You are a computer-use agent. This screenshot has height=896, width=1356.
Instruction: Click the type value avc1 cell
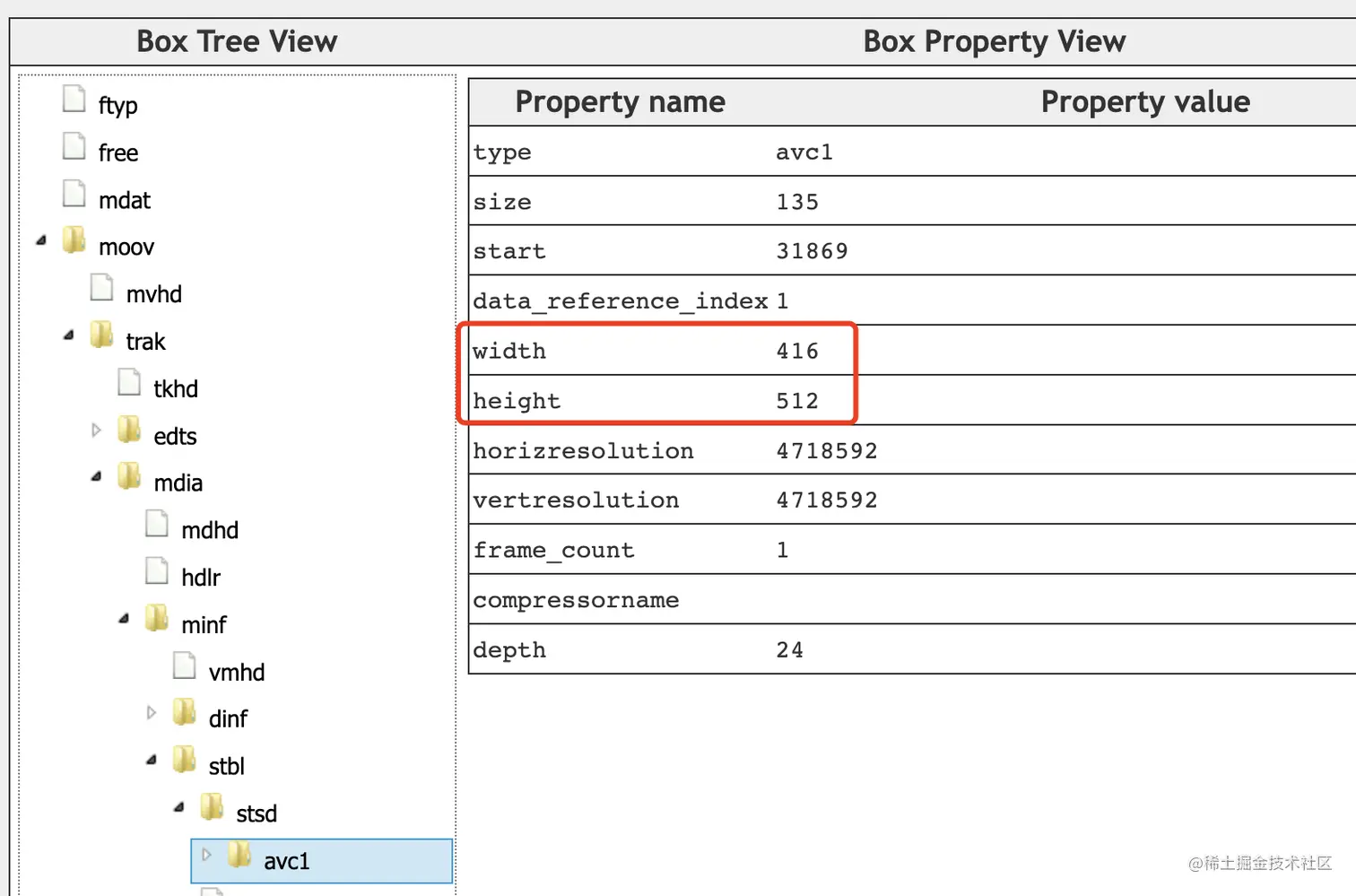(804, 152)
